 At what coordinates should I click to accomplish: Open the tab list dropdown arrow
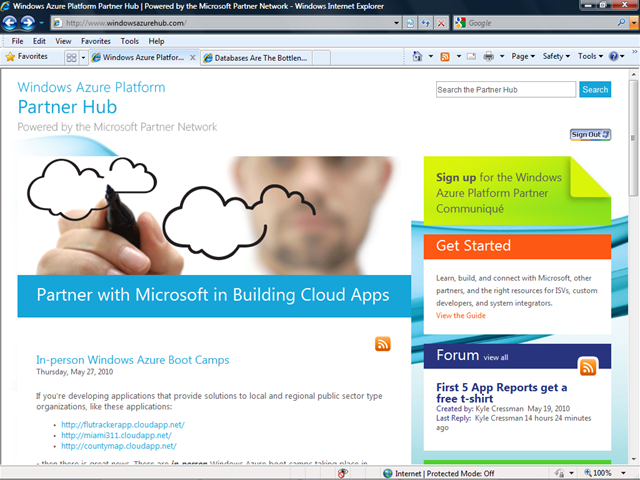point(83,58)
